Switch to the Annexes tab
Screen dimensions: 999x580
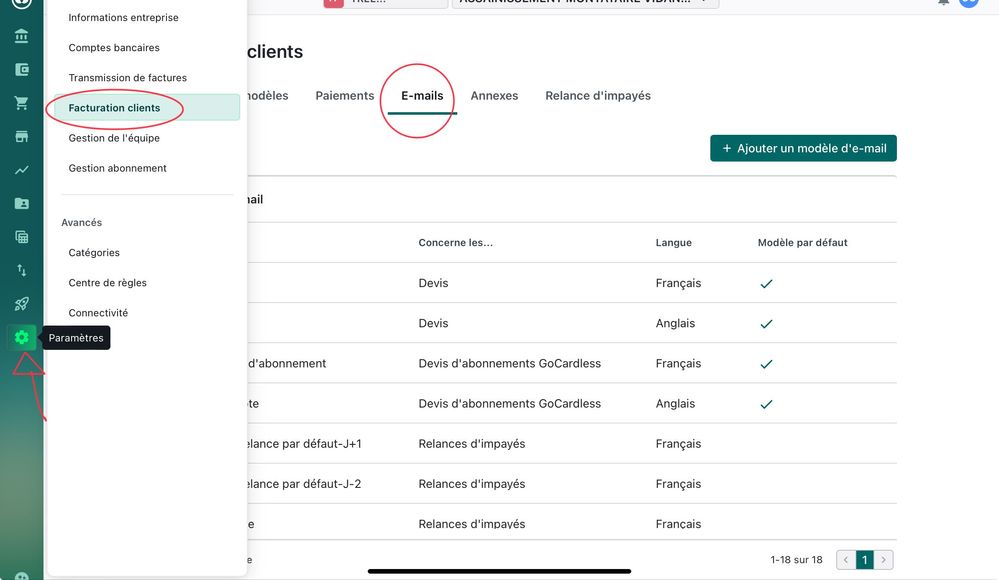[494, 96]
